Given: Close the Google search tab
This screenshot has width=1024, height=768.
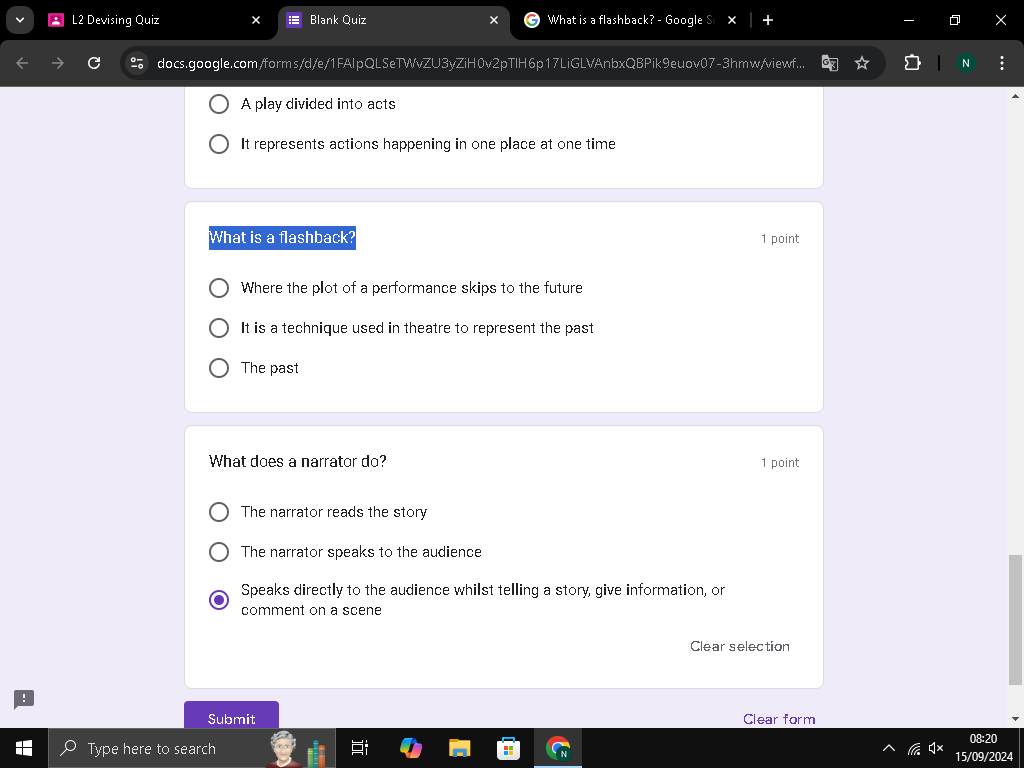Looking at the screenshot, I should (732, 20).
